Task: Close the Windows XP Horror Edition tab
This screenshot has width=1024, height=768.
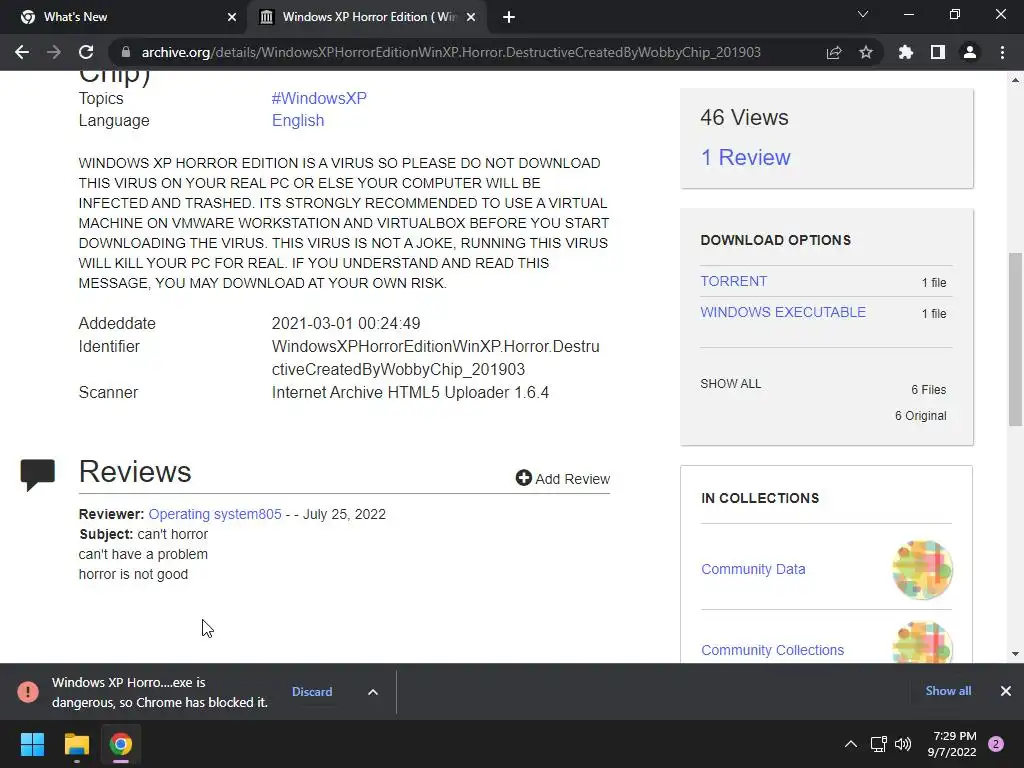Action: pyautogui.click(x=471, y=17)
